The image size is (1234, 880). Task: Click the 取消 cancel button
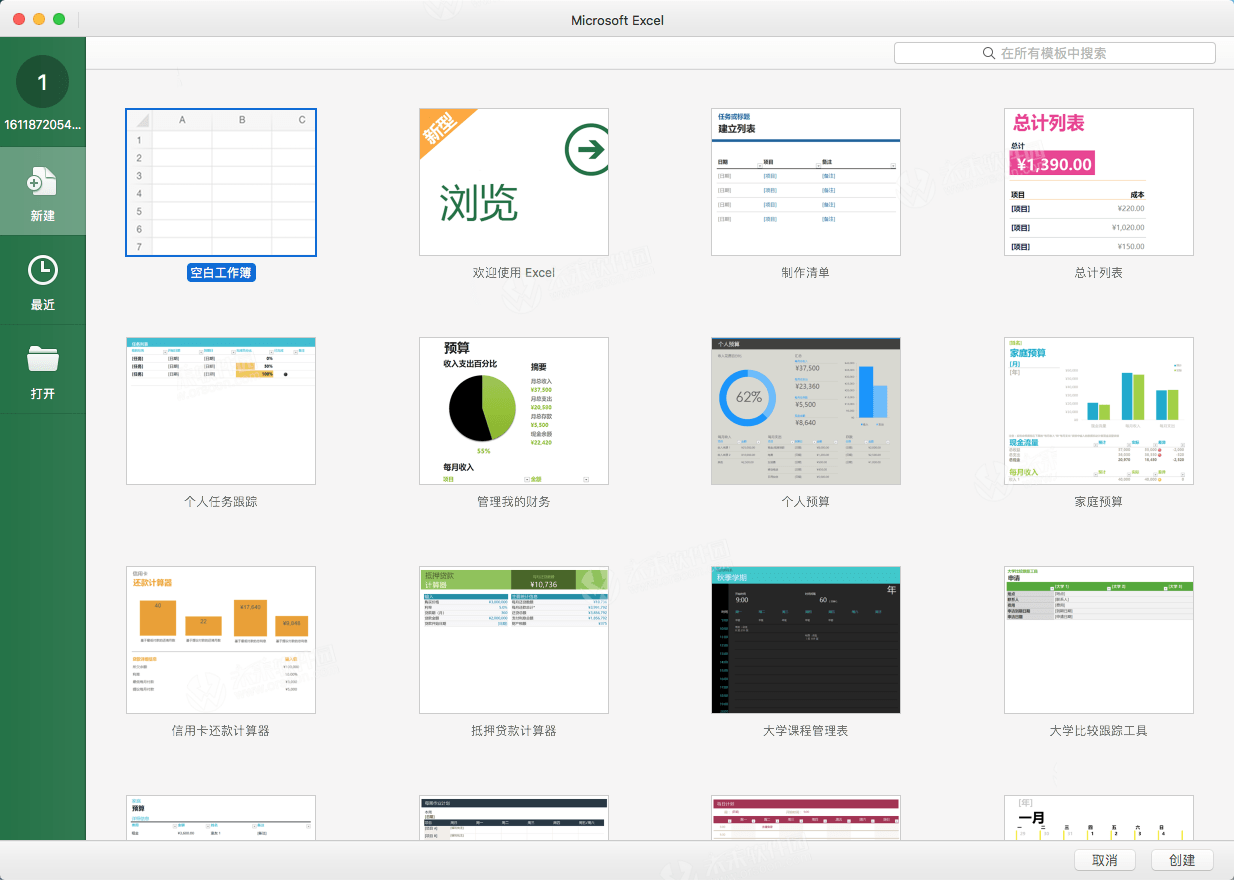click(x=1105, y=860)
